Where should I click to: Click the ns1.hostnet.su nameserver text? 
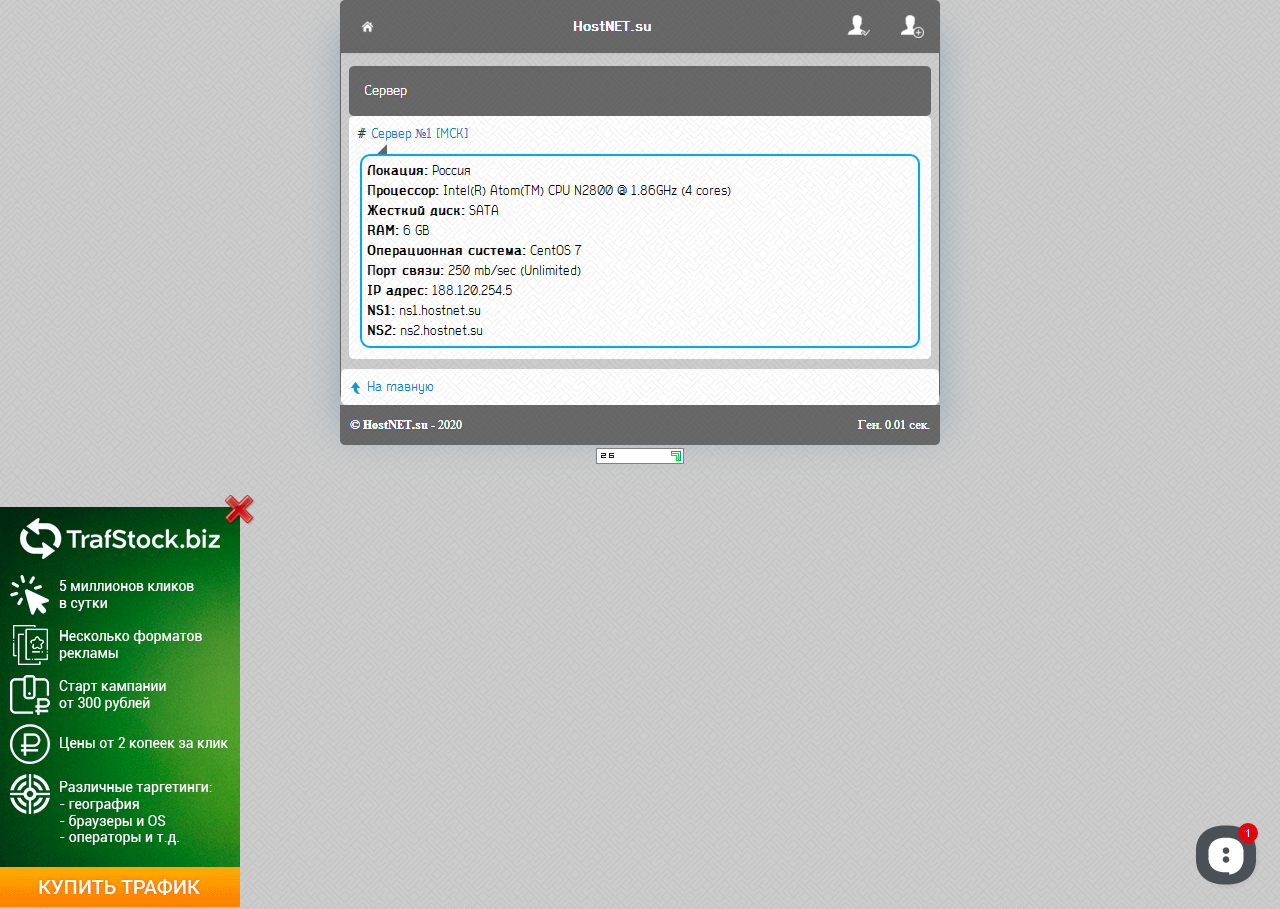pos(440,311)
